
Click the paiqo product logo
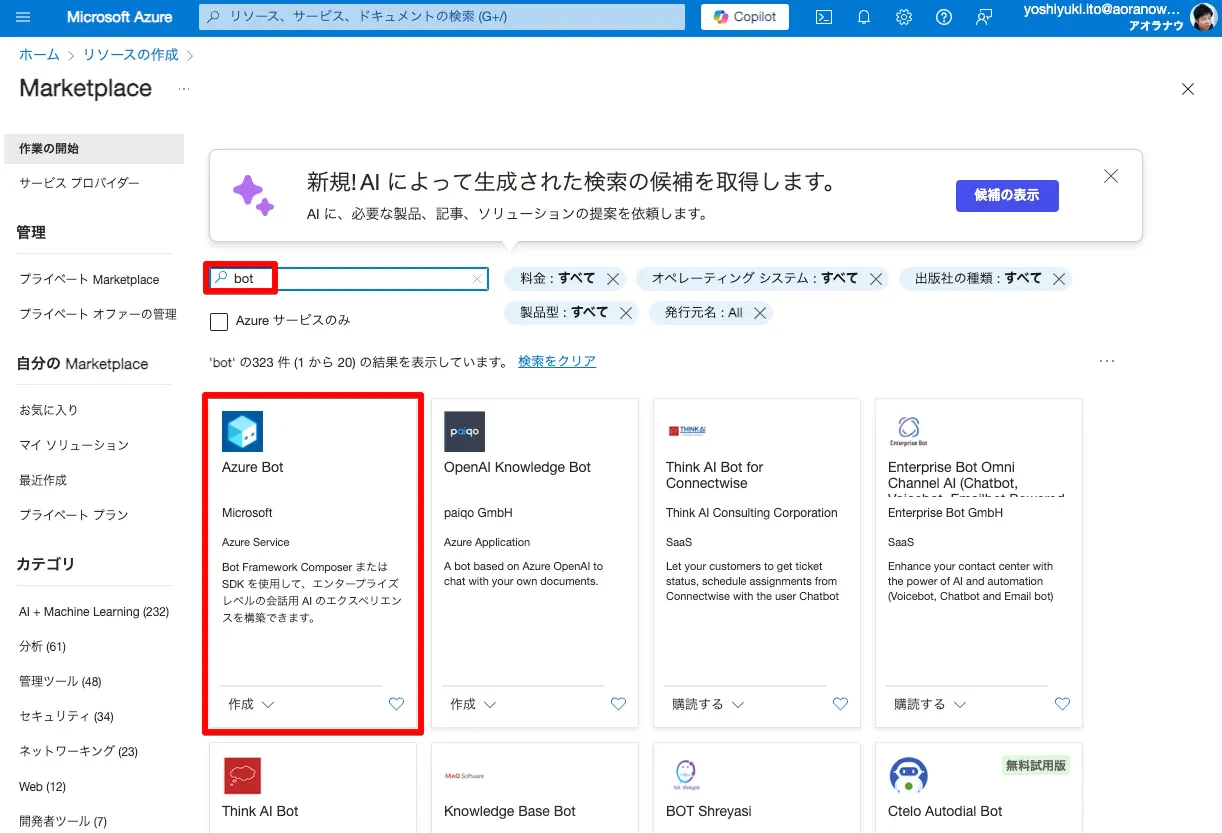pyautogui.click(x=464, y=431)
